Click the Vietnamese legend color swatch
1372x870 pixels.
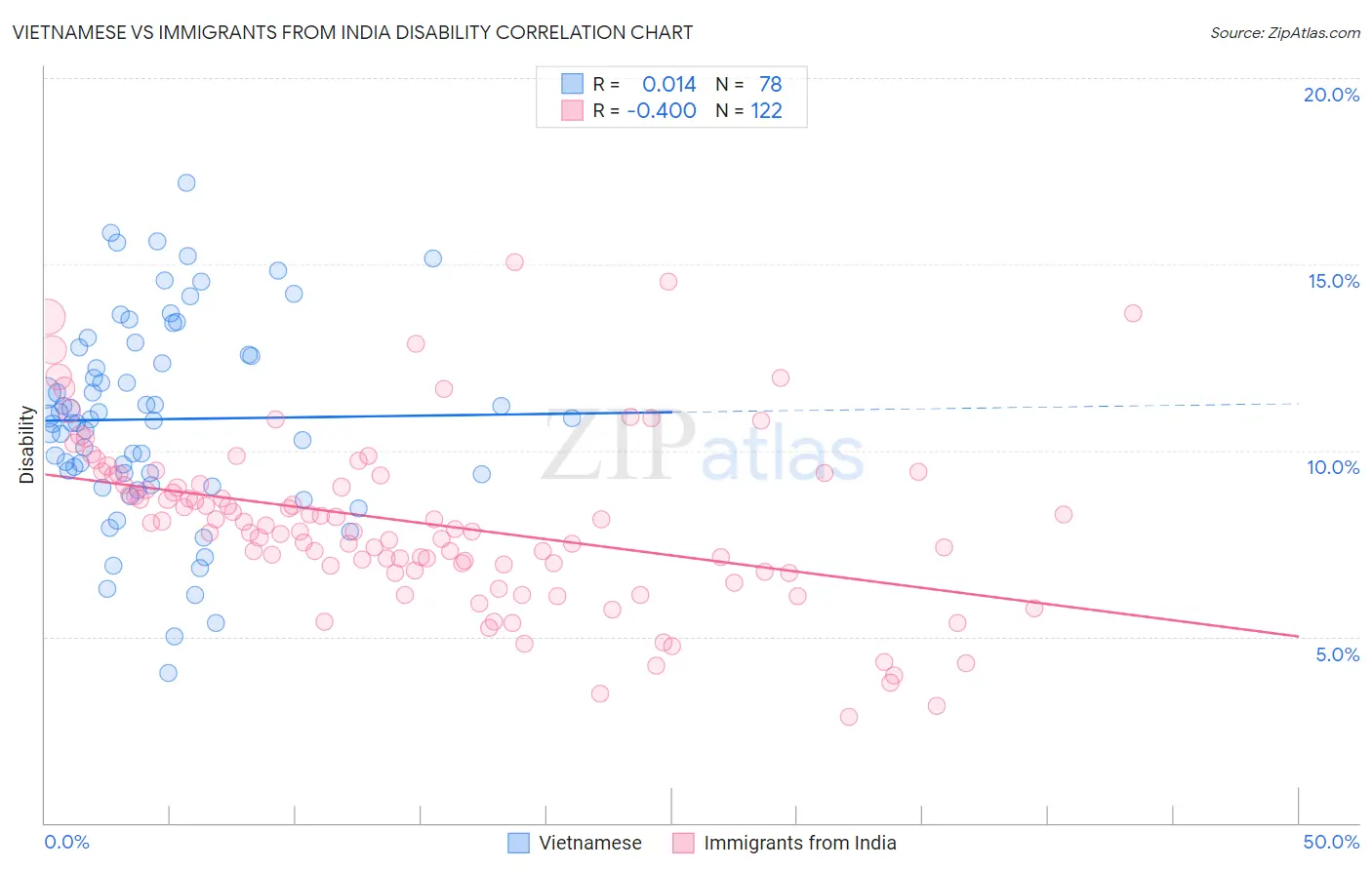[x=518, y=843]
